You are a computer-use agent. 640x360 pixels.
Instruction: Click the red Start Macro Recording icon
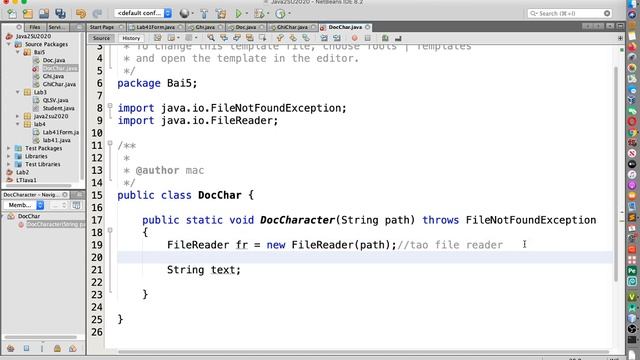[x=354, y=38]
